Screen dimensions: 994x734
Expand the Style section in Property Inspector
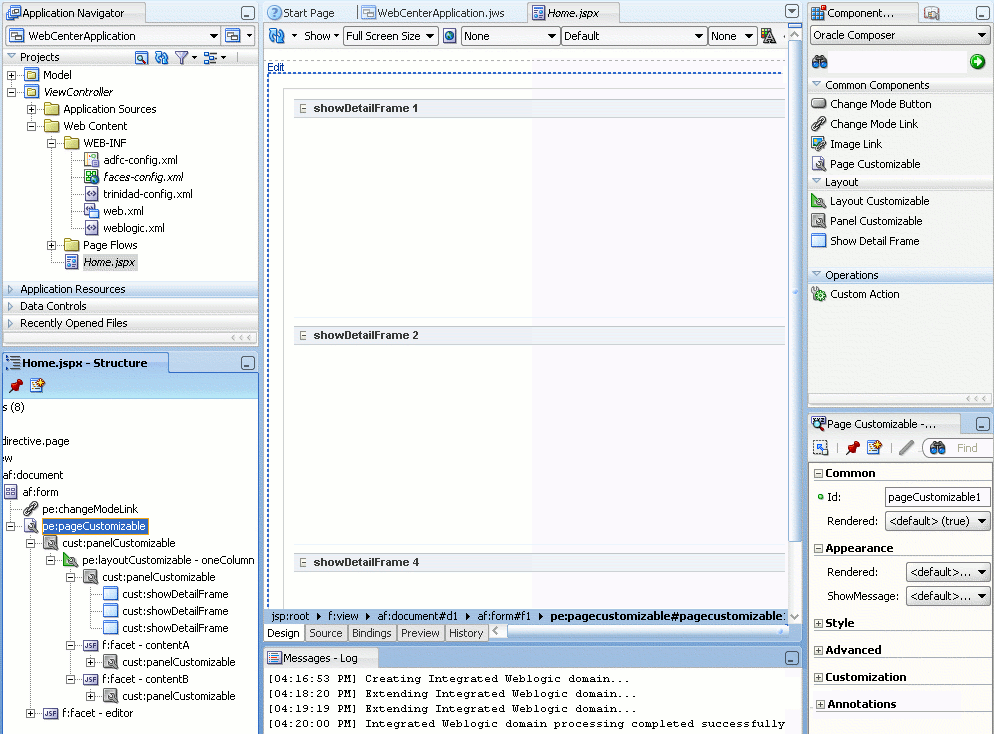[818, 624]
